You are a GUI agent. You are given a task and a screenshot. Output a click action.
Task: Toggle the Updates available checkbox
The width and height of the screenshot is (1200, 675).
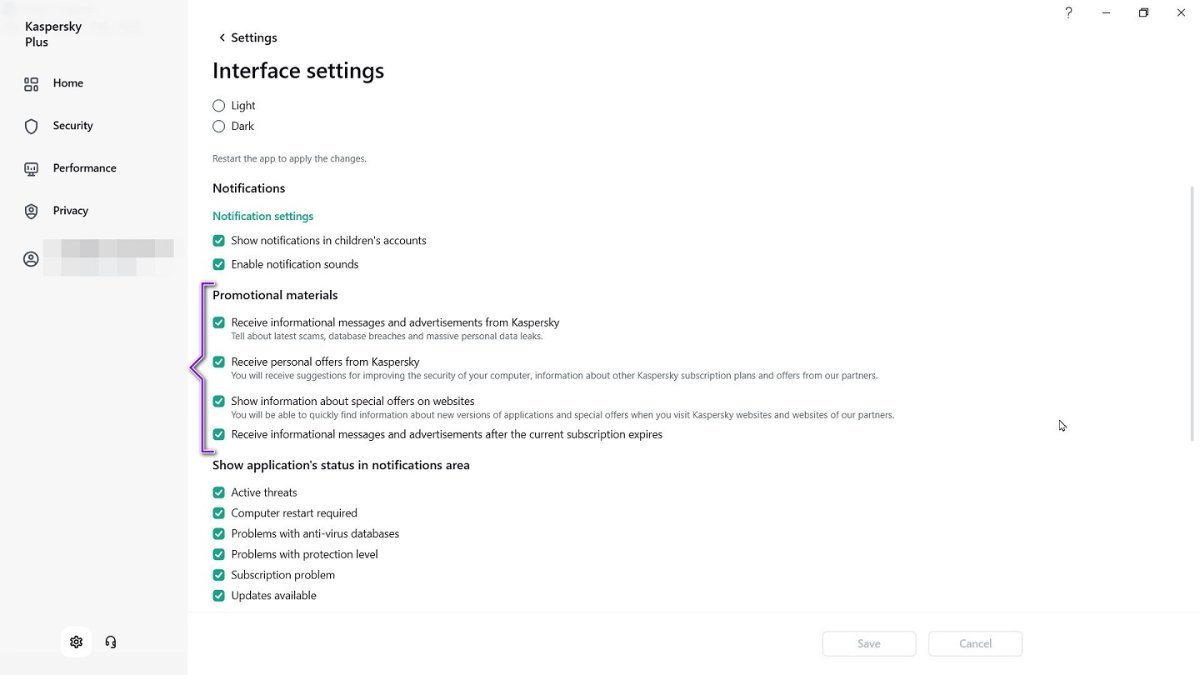[219, 596]
